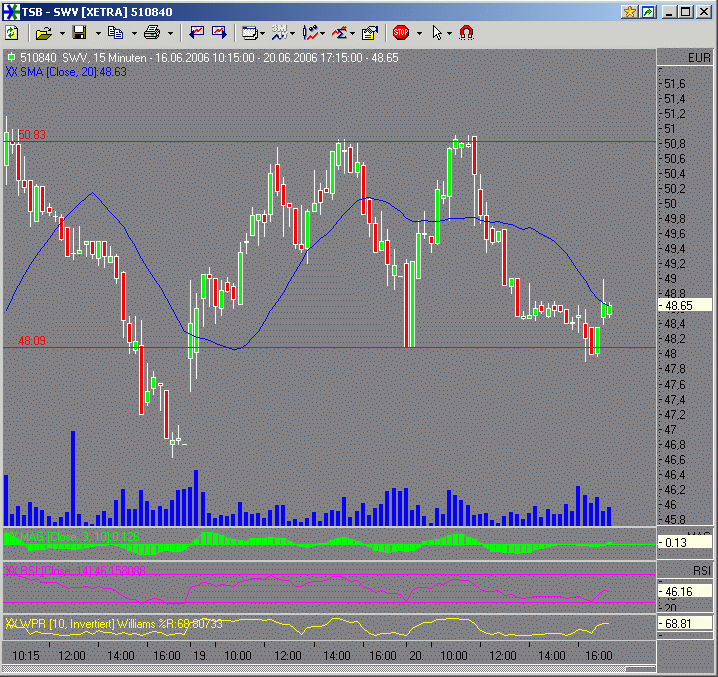Open the indicators dropdown arrow

(353, 33)
